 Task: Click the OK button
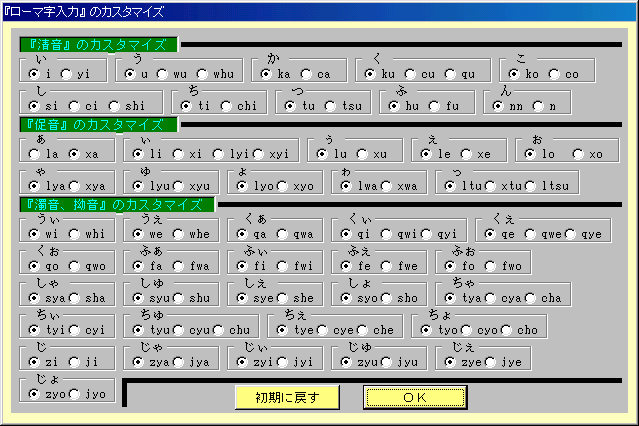[x=415, y=397]
